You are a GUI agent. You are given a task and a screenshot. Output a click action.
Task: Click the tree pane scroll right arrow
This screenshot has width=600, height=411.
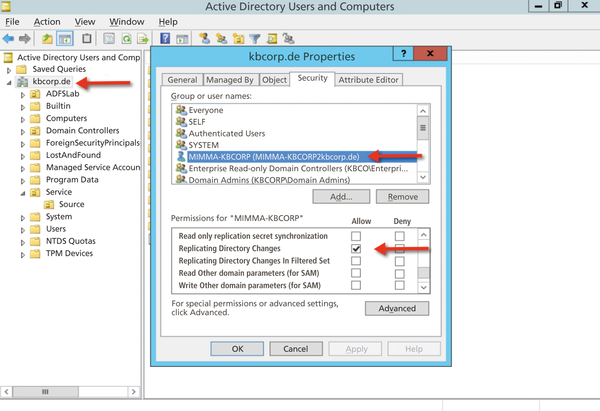pos(134,392)
